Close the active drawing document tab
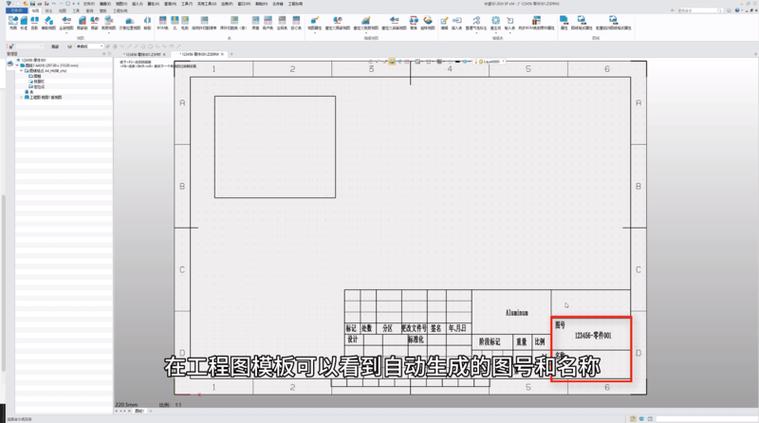The width and height of the screenshot is (759, 423). [x=222, y=54]
